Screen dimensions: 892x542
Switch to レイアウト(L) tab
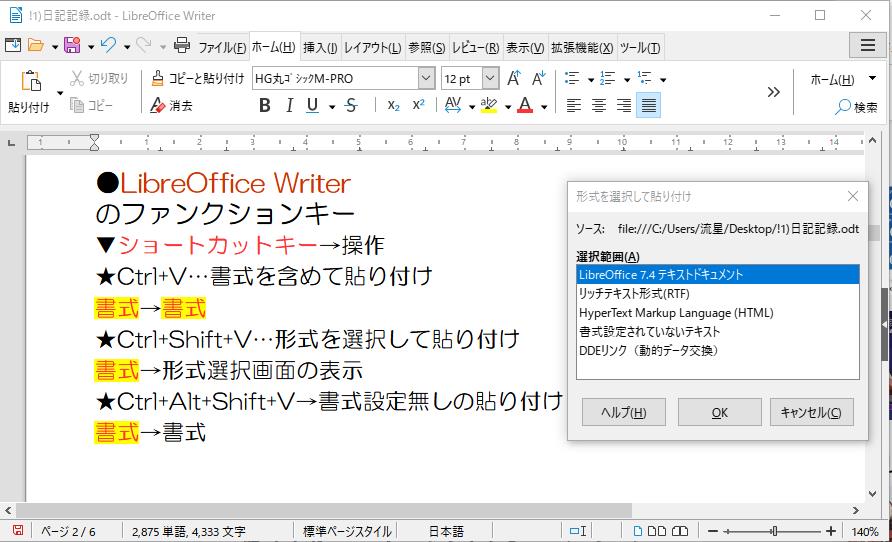[373, 47]
